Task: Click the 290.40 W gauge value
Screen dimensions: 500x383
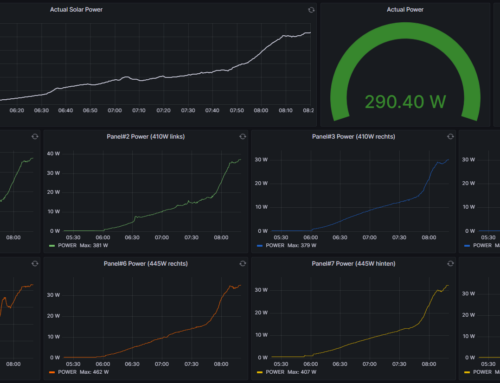Action: (x=405, y=102)
